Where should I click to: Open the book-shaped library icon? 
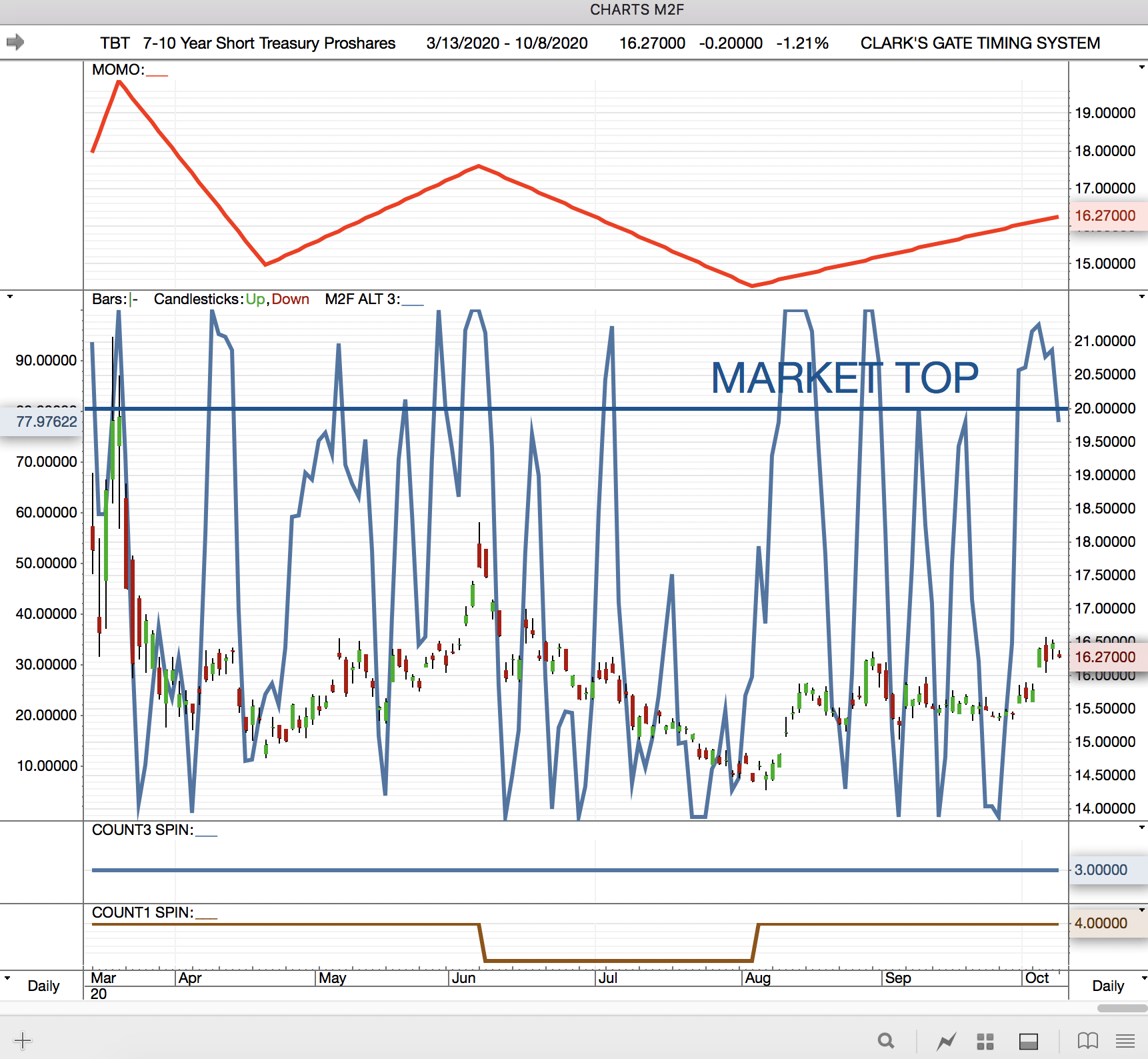[1087, 1040]
